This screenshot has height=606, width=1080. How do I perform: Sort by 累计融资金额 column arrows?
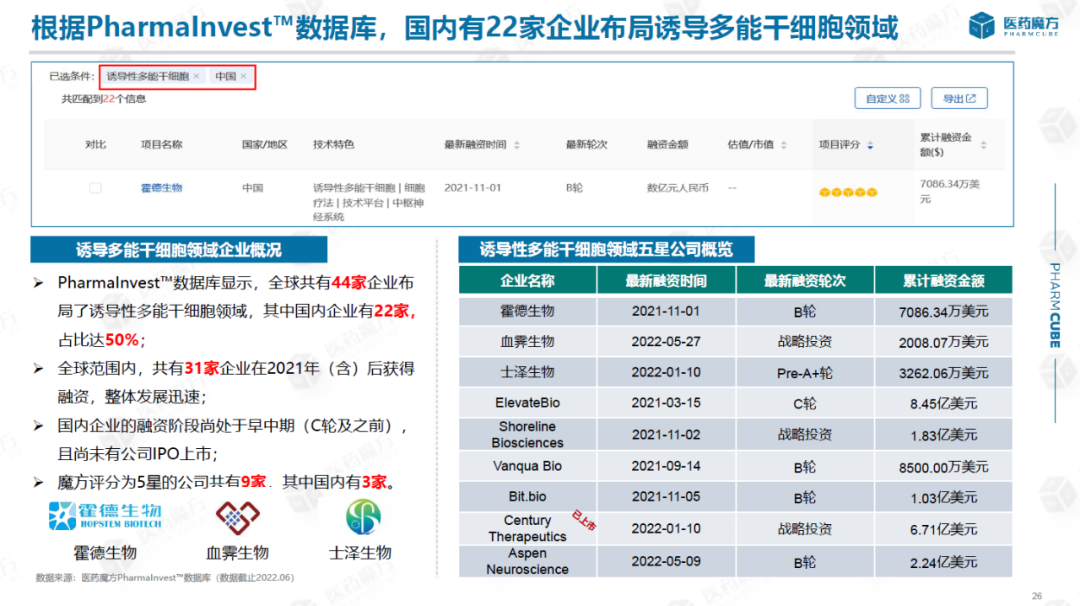click(x=985, y=145)
